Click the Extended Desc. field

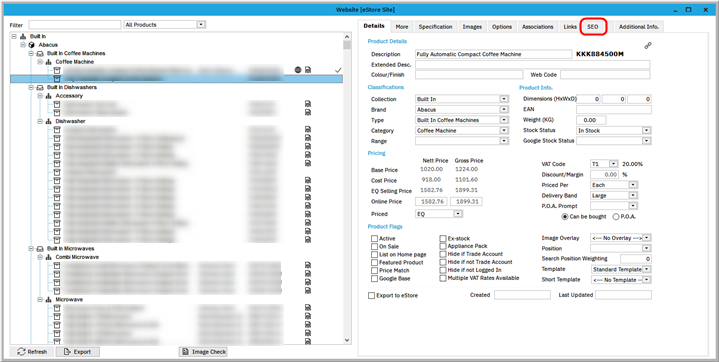point(532,65)
